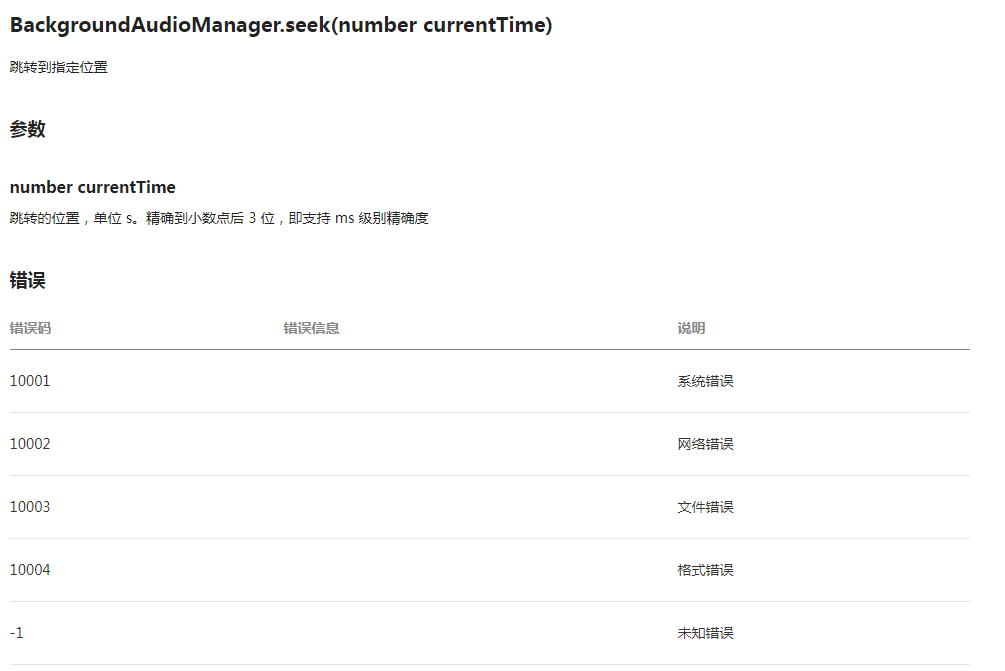This screenshot has width=1005, height=671.
Task: Click the 错误码 column header
Action: click(30, 328)
